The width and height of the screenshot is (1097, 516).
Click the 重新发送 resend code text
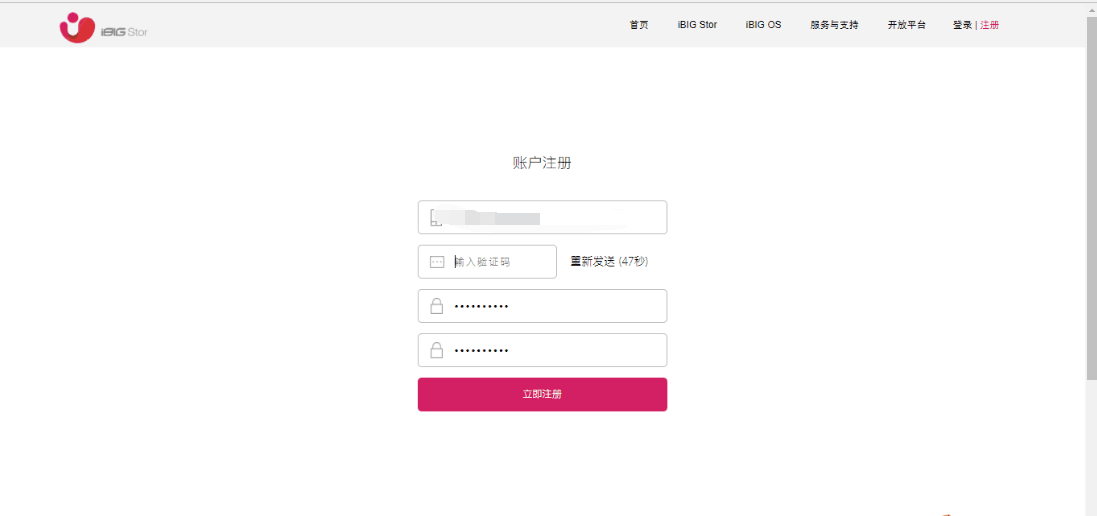pyautogui.click(x=593, y=261)
